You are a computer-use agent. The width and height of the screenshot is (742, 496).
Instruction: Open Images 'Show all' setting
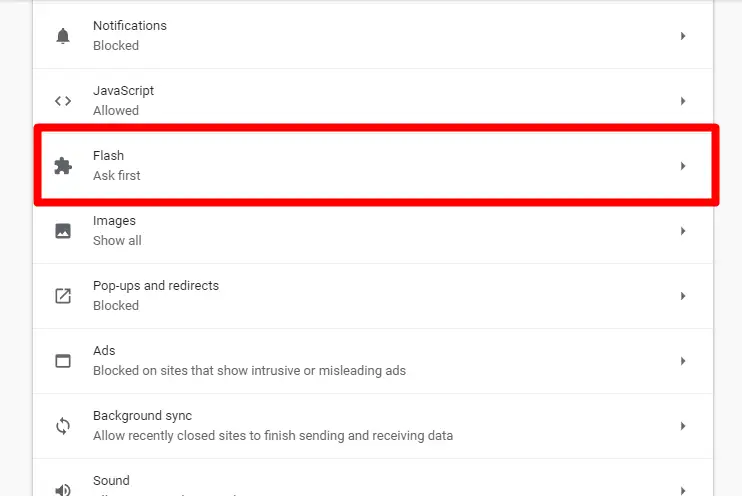coord(117,240)
